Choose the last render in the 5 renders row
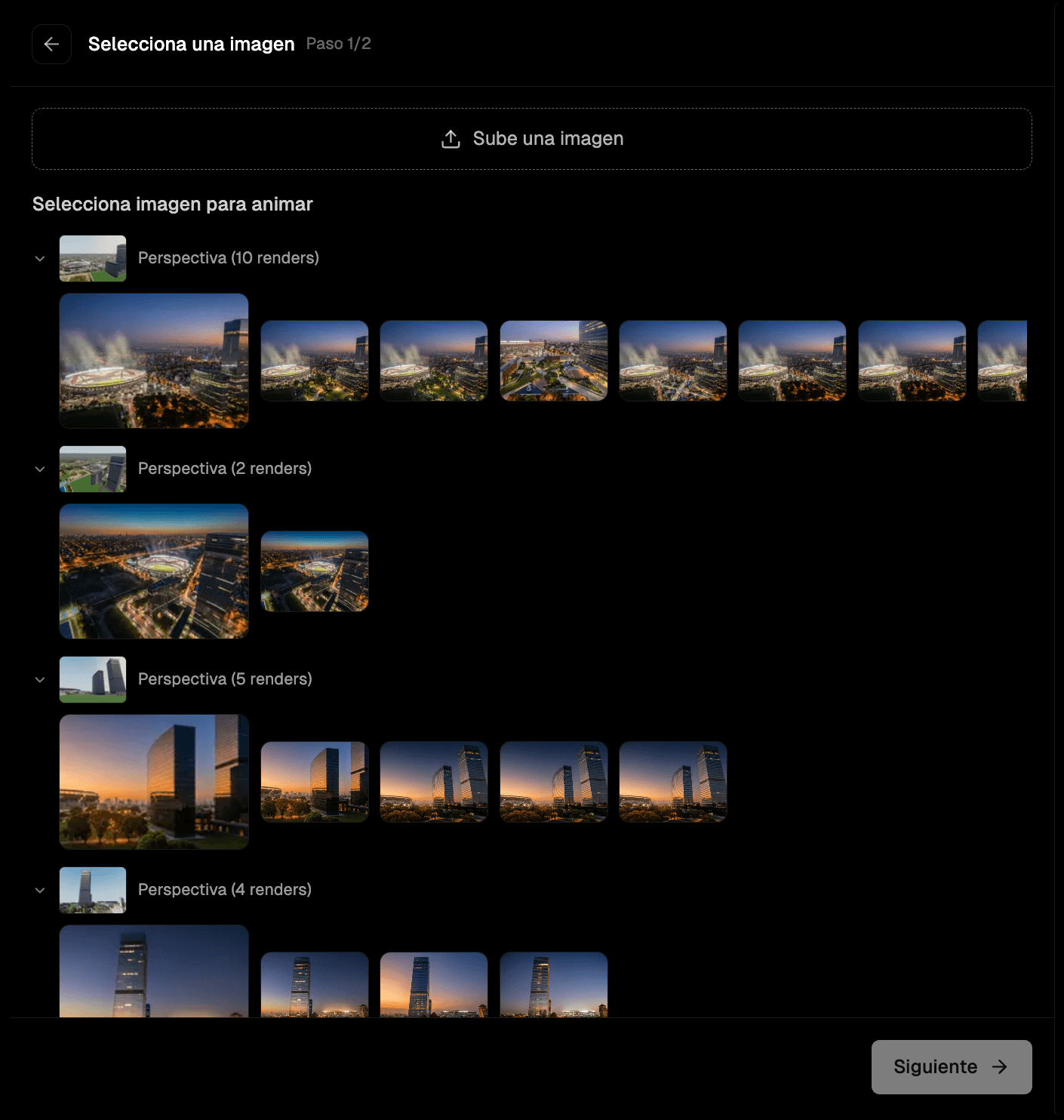This screenshot has height=1120, width=1064. (x=673, y=782)
